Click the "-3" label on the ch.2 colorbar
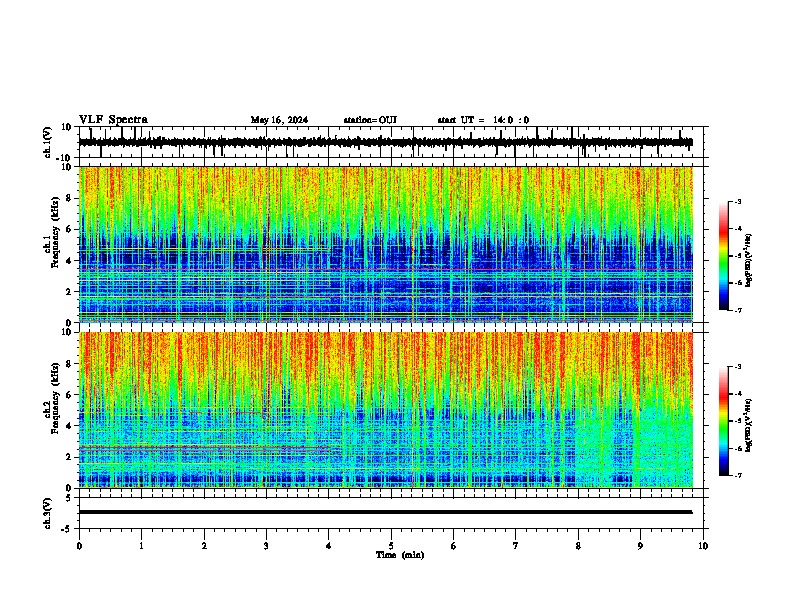Image resolution: width=792 pixels, height=612 pixels. (x=737, y=367)
